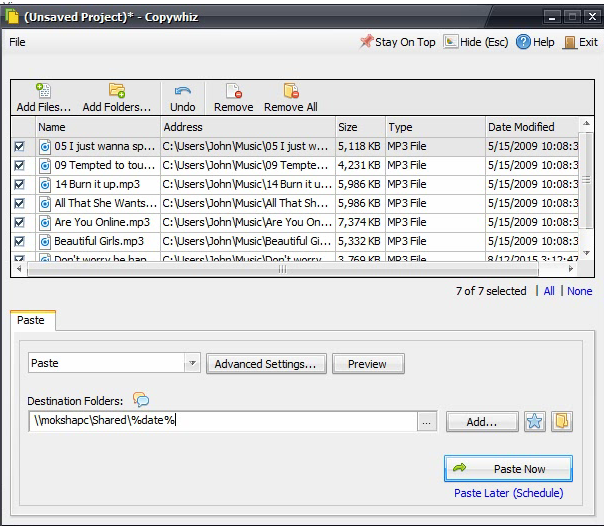Image resolution: width=604 pixels, height=526 pixels.
Task: Click Paste Later (Schedule) link
Action: point(508,493)
